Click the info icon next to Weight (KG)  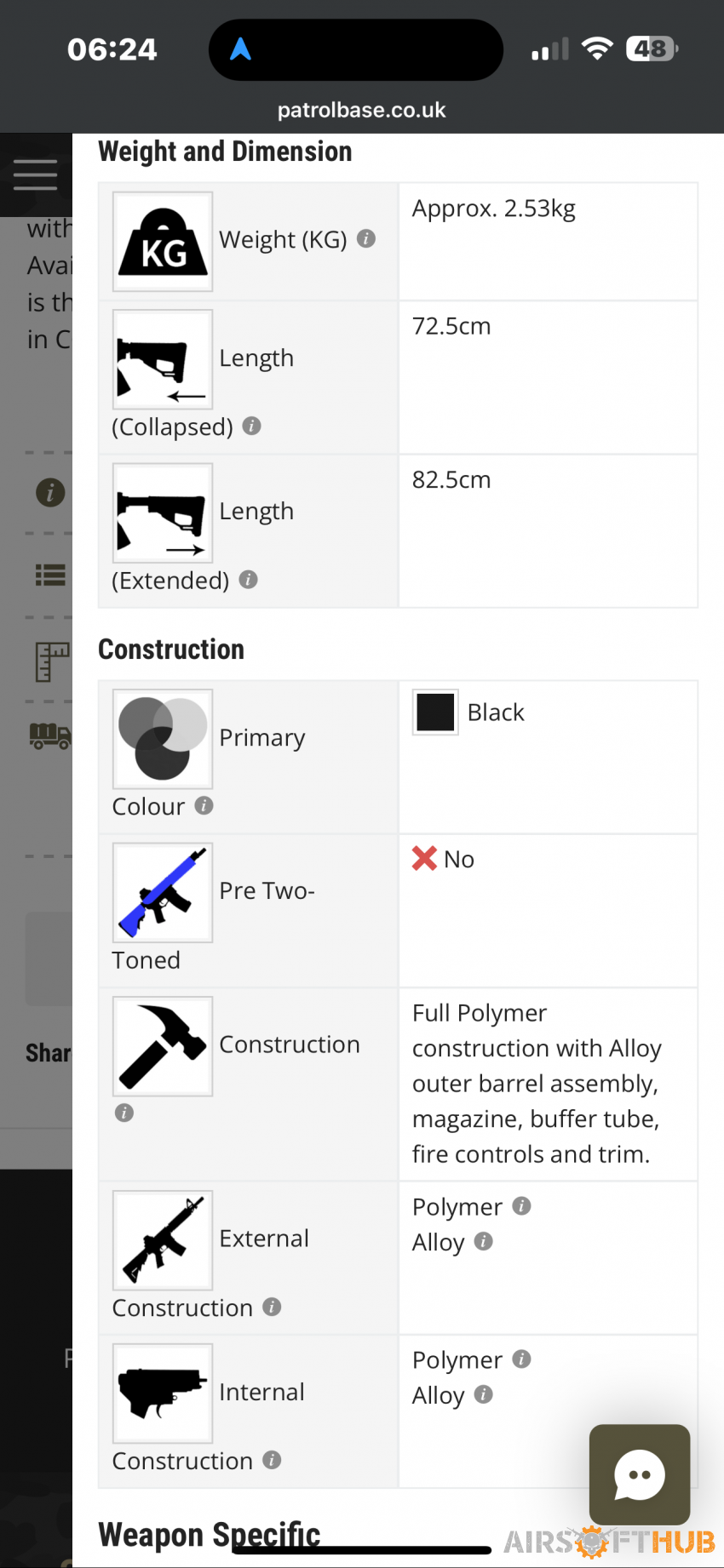click(x=366, y=238)
